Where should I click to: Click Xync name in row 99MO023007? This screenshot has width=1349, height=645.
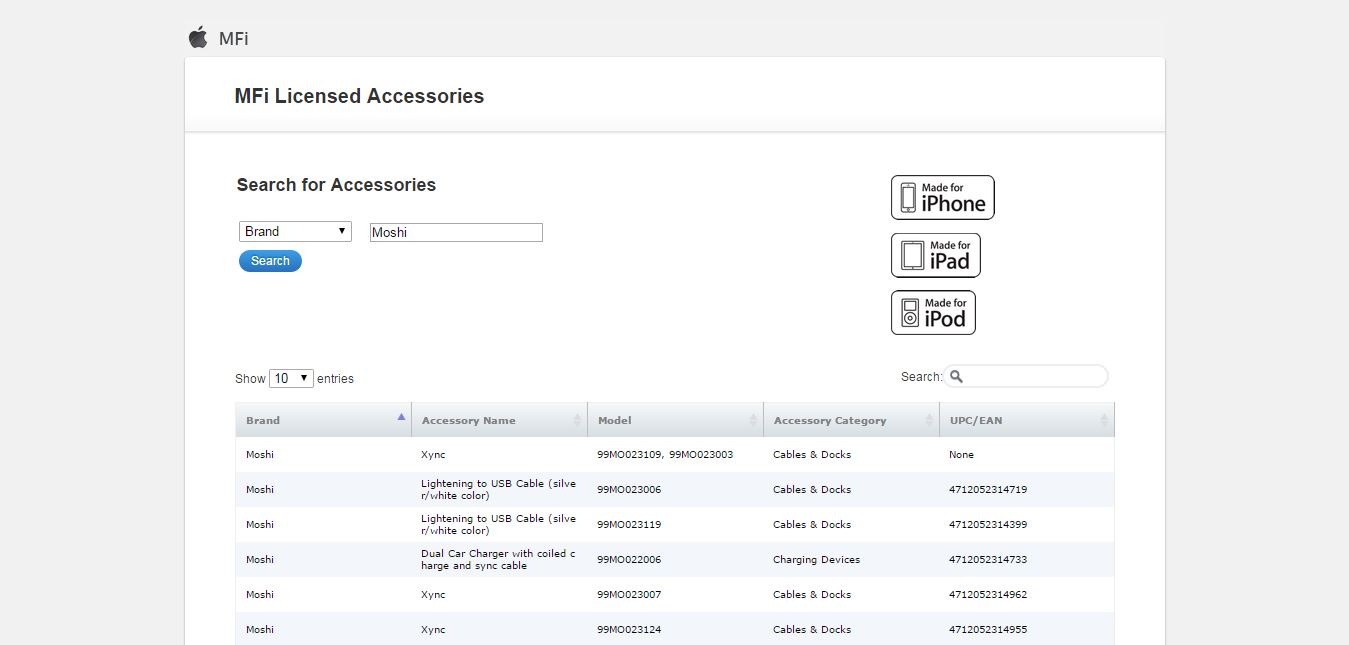(x=433, y=595)
